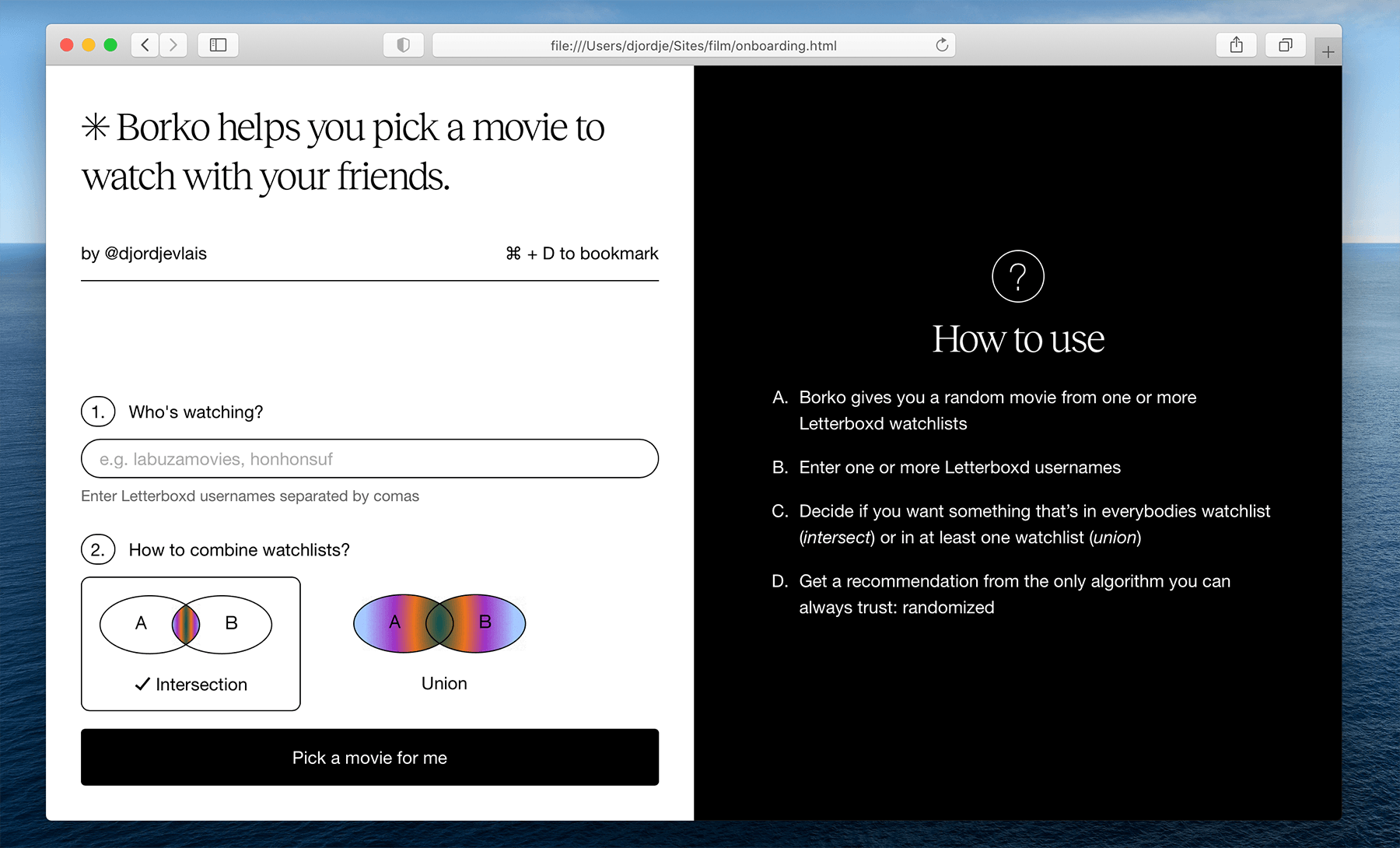
Task: Click the Safari back arrow button
Action: [145, 45]
